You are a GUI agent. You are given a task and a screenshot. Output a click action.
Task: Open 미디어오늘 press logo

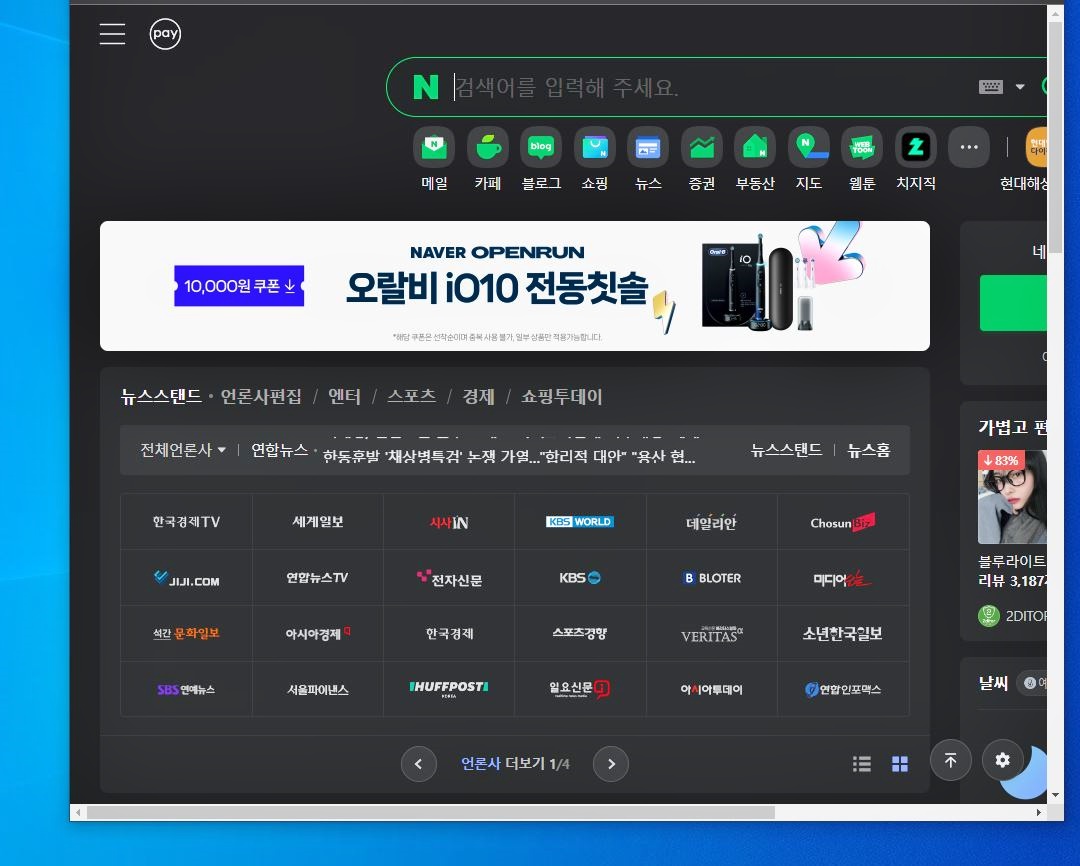tap(843, 578)
